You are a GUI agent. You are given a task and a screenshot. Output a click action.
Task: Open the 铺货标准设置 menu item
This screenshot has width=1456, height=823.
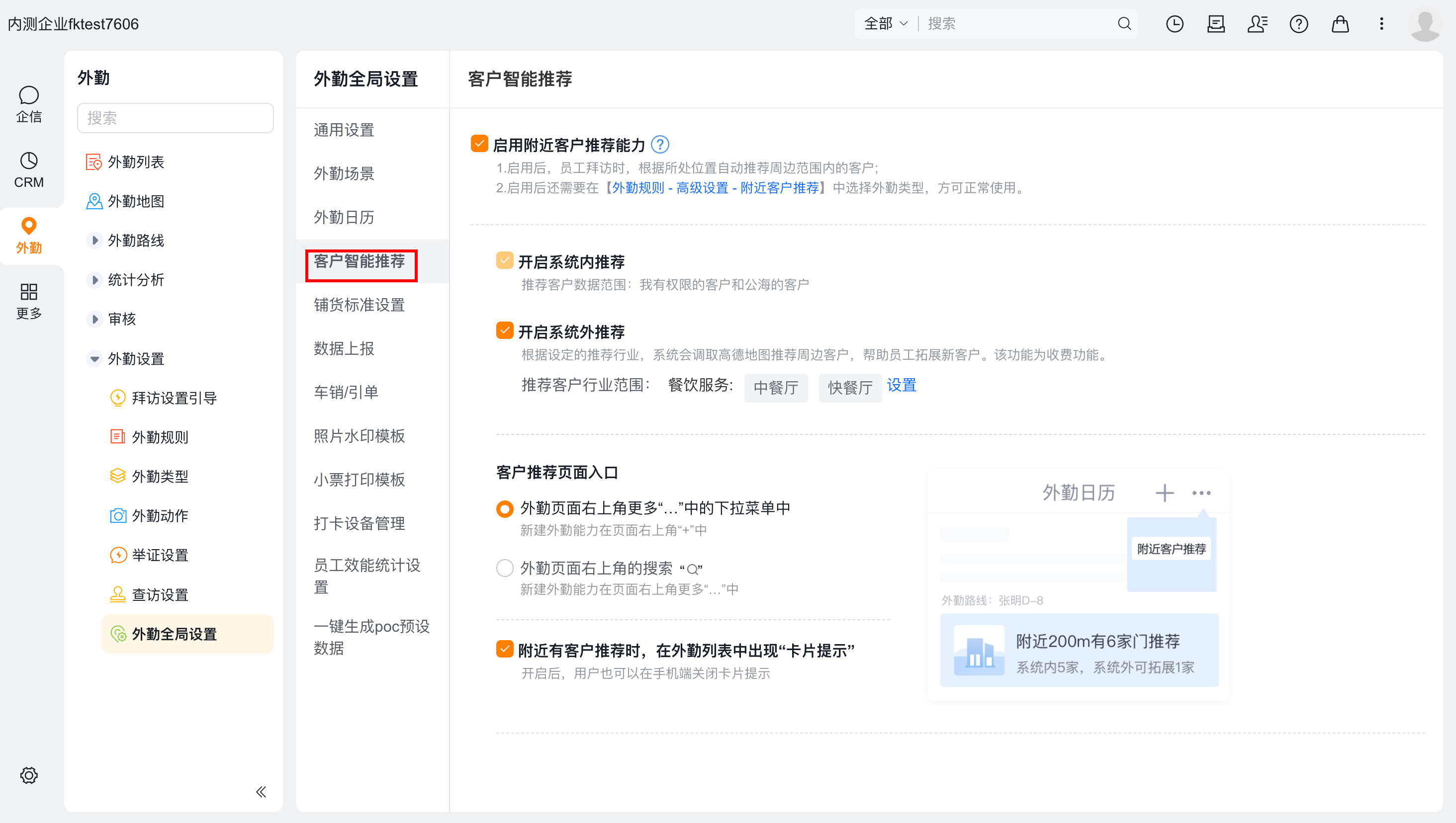click(372, 305)
